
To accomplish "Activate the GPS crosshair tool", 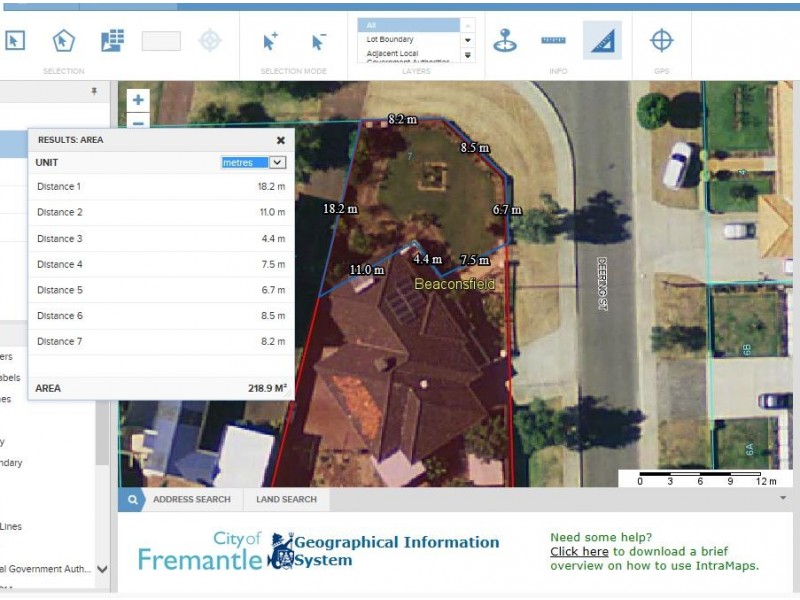I will click(661, 41).
